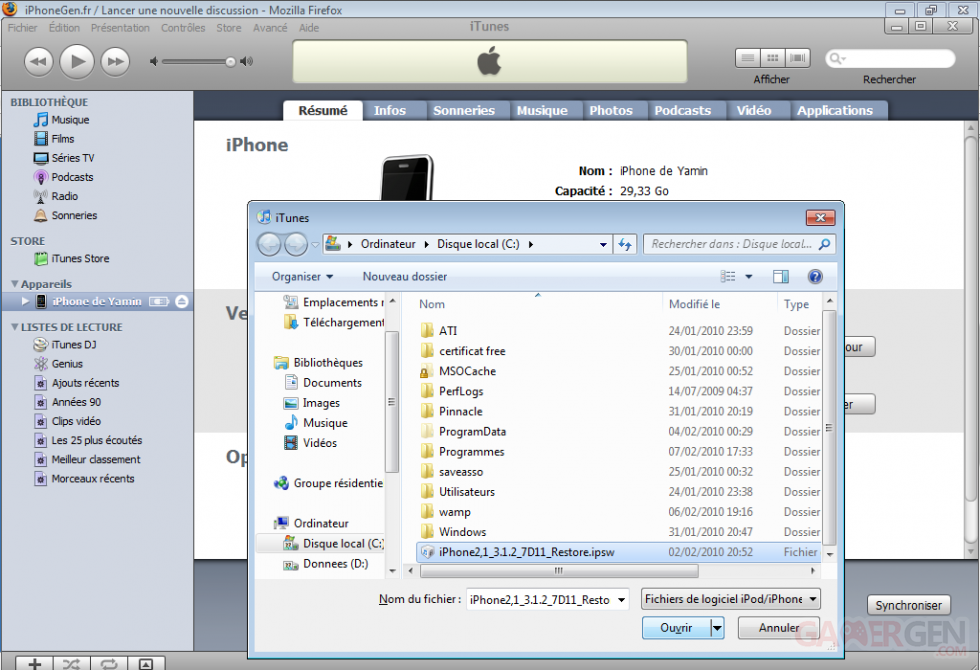980x670 pixels.
Task: Click the add playlist plus button
Action: pyautogui.click(x=34, y=663)
